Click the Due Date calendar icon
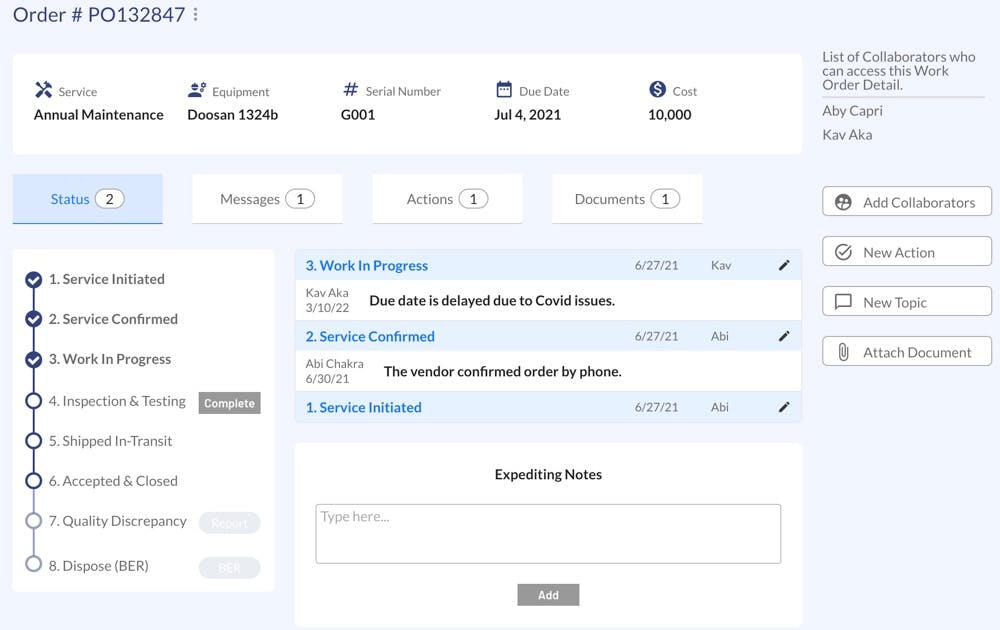Image resolution: width=1000 pixels, height=630 pixels. click(504, 90)
